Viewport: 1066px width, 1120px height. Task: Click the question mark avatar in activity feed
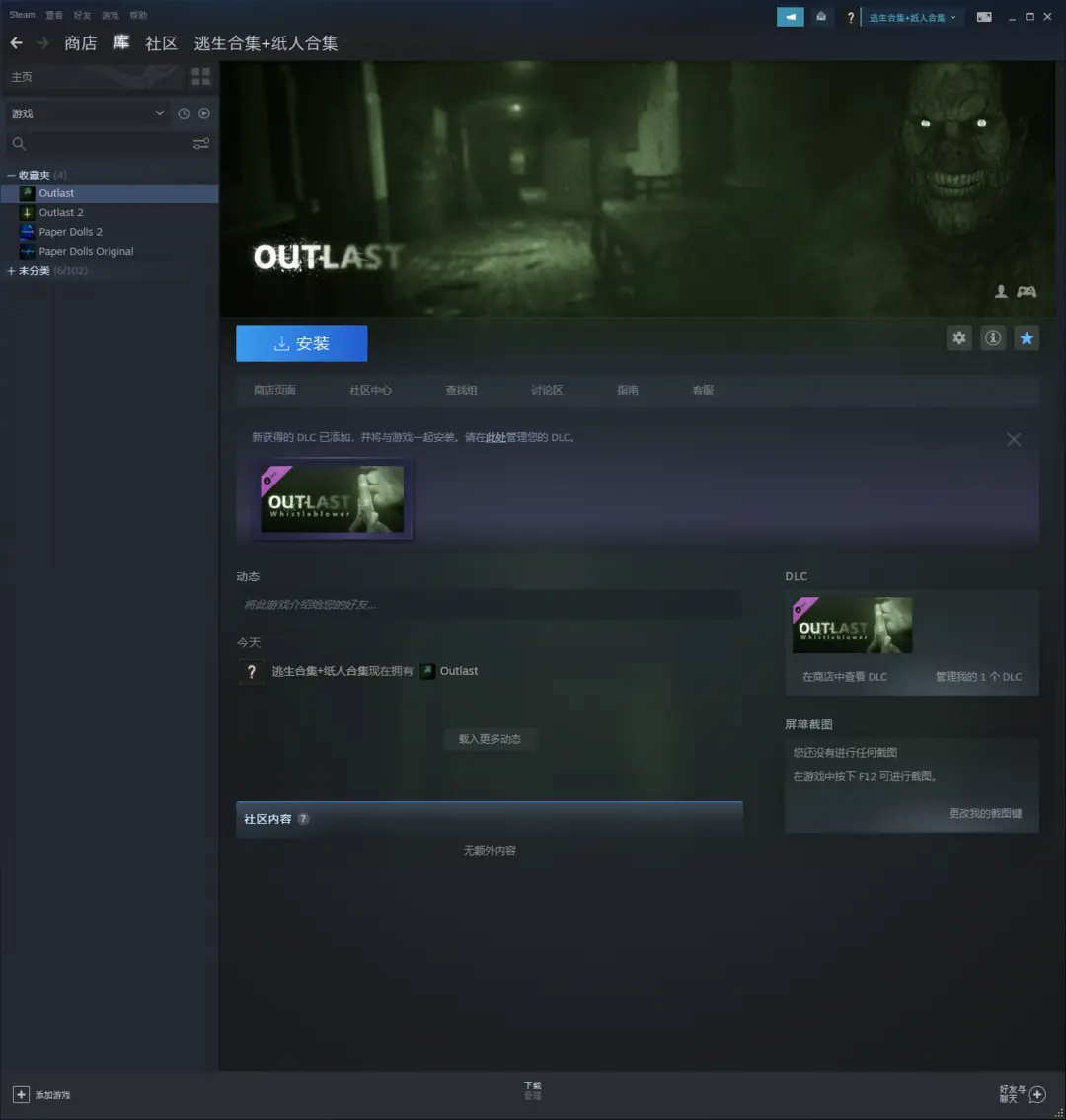coord(251,671)
